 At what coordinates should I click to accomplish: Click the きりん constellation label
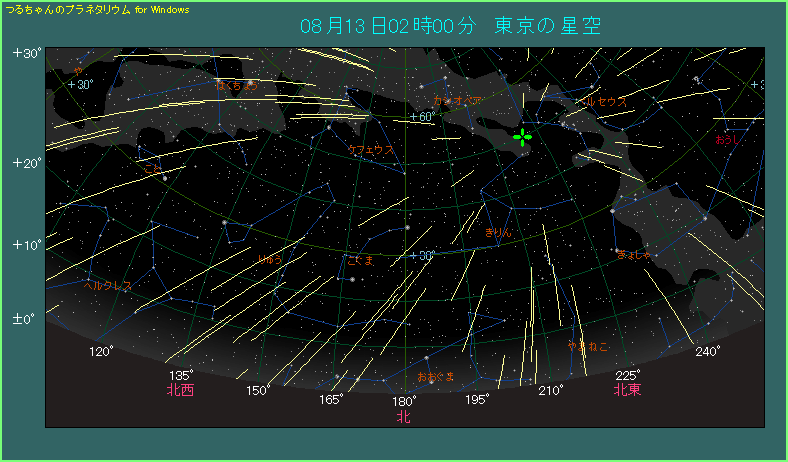click(x=498, y=232)
